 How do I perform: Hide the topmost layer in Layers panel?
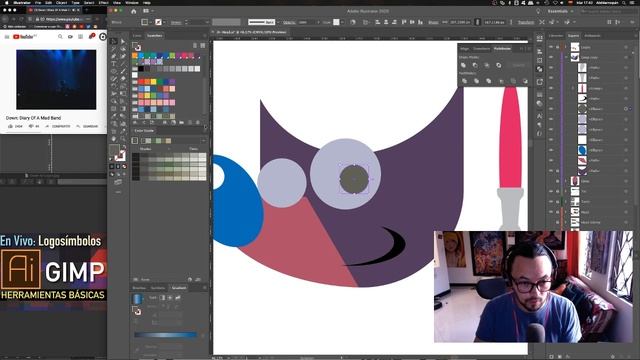pyautogui.click(x=551, y=47)
